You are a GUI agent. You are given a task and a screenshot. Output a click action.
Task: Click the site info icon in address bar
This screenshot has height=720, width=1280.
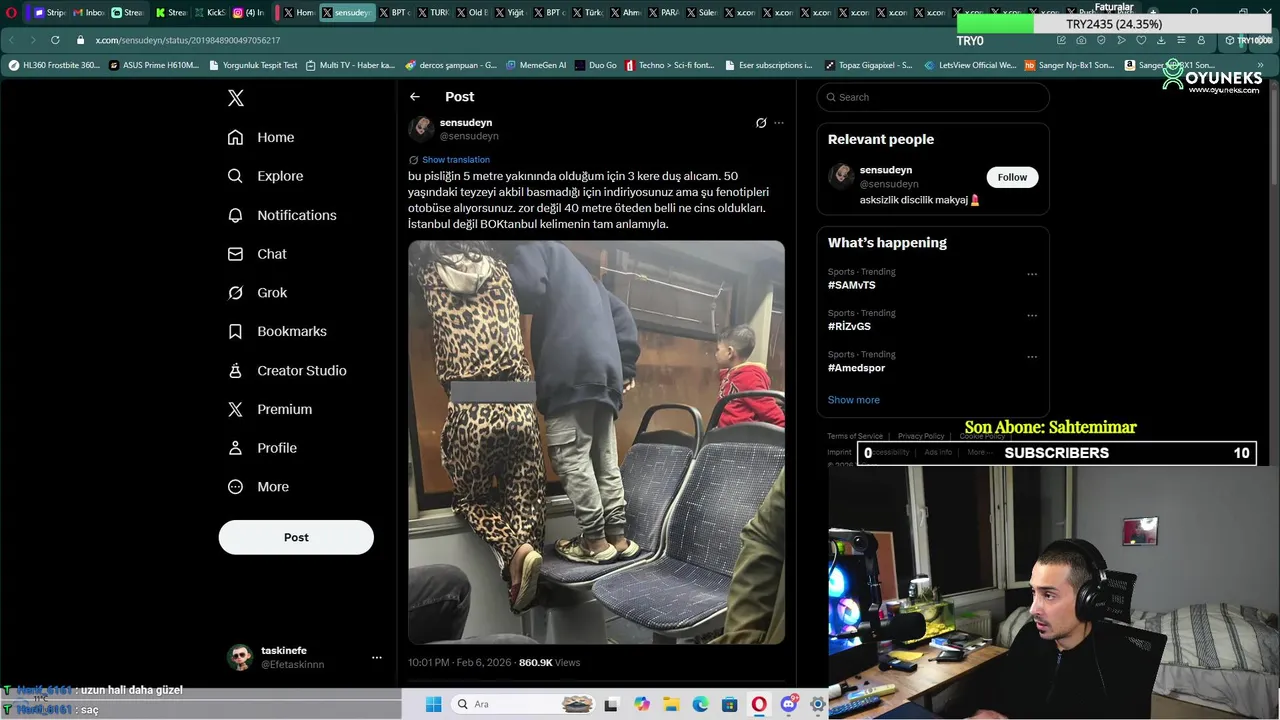80,40
